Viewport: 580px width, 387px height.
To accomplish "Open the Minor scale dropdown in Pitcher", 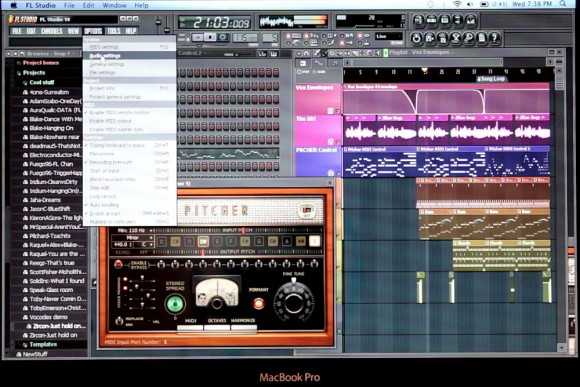I will [x=133, y=238].
